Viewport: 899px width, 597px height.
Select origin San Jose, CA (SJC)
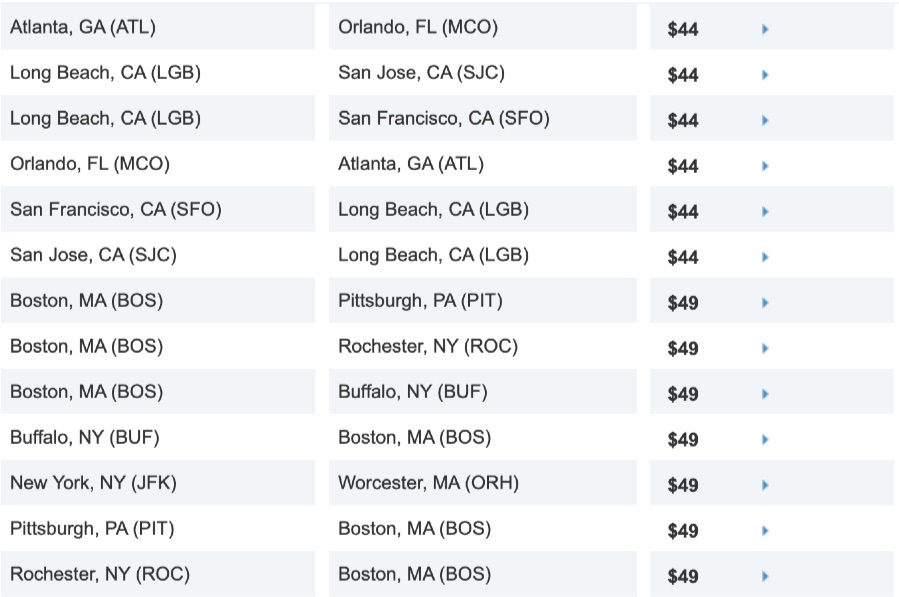pos(93,255)
